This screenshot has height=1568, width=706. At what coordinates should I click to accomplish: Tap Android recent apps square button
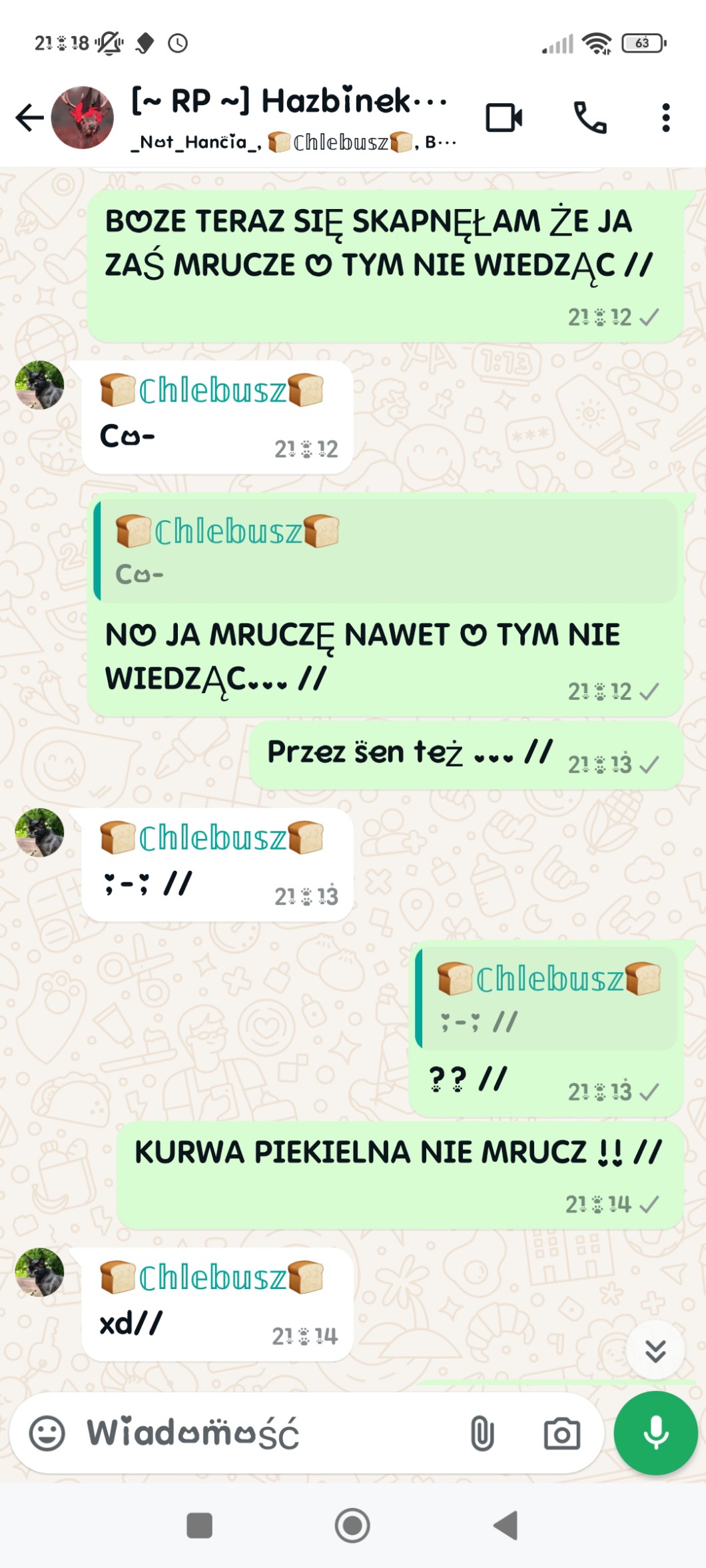(x=199, y=1525)
